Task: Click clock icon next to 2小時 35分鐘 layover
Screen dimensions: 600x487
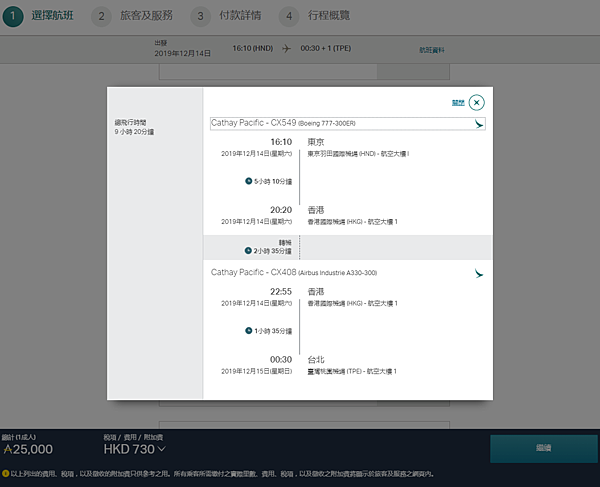Action: [248, 251]
